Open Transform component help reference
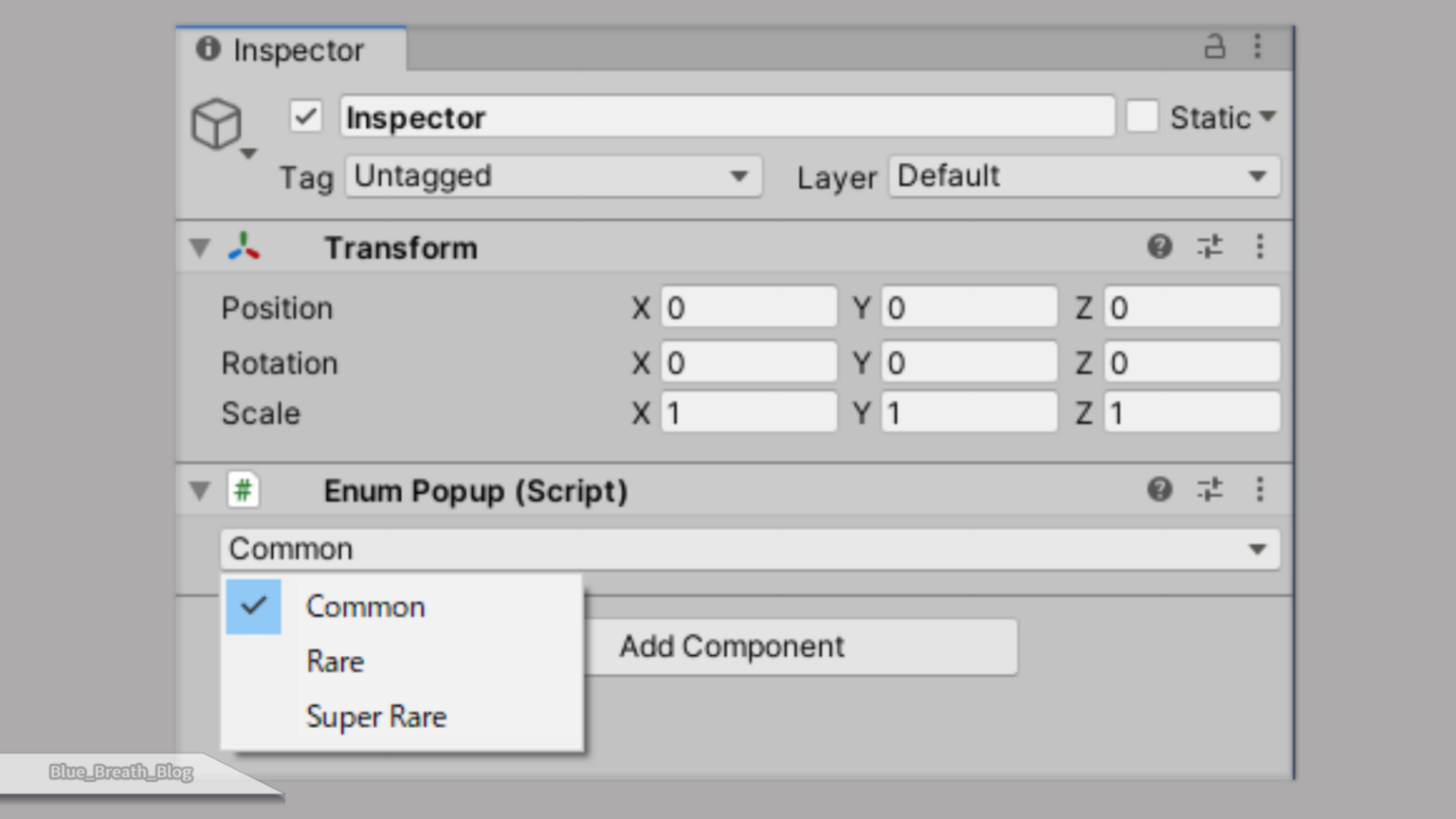Viewport: 1456px width, 819px height. (x=1159, y=247)
